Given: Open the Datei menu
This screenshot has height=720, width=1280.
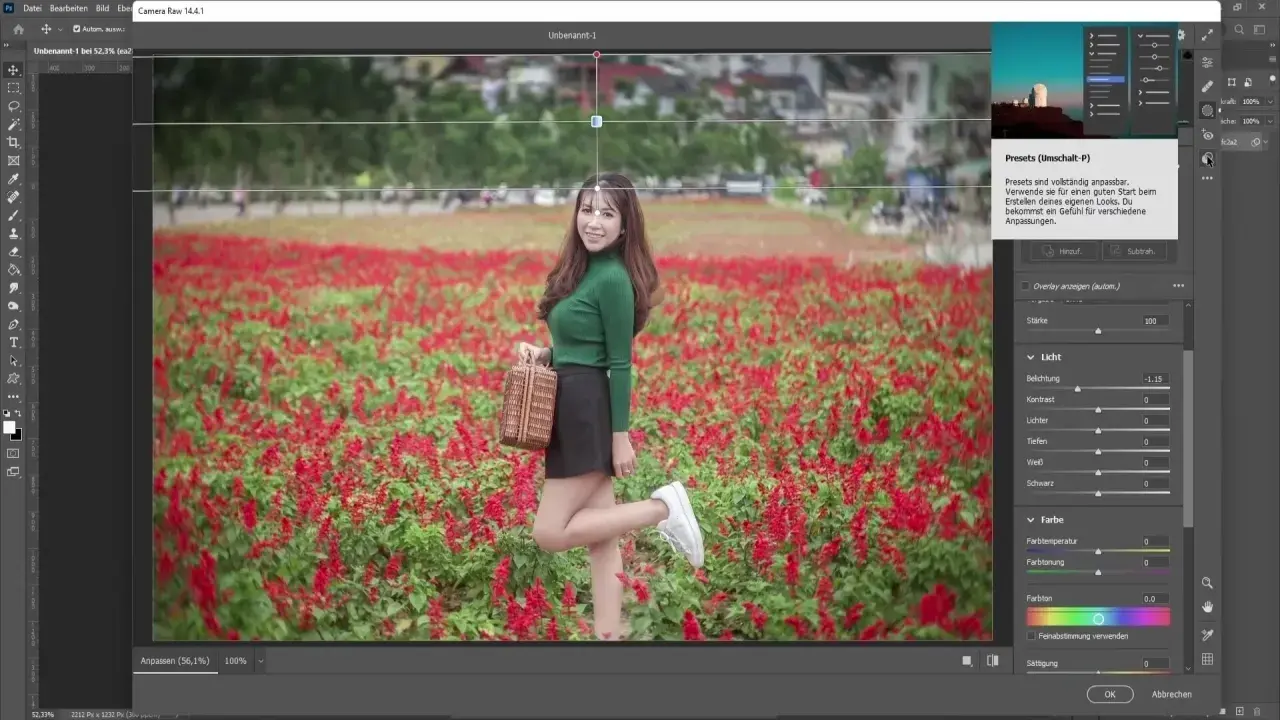Looking at the screenshot, I should 32,8.
